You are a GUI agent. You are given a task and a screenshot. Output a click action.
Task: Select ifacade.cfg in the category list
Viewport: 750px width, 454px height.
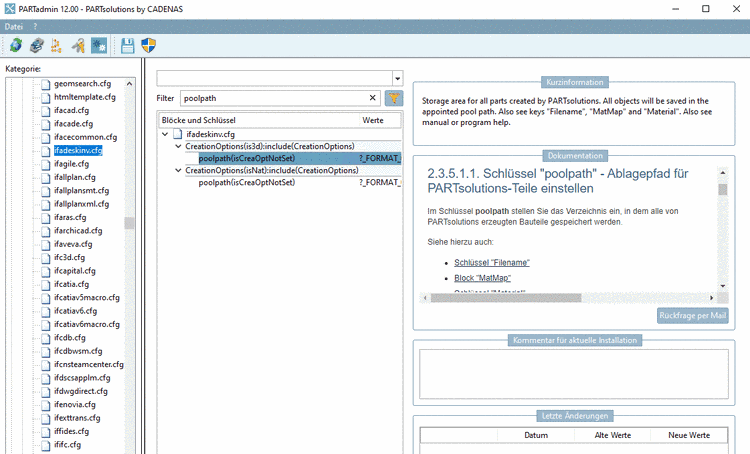73,124
